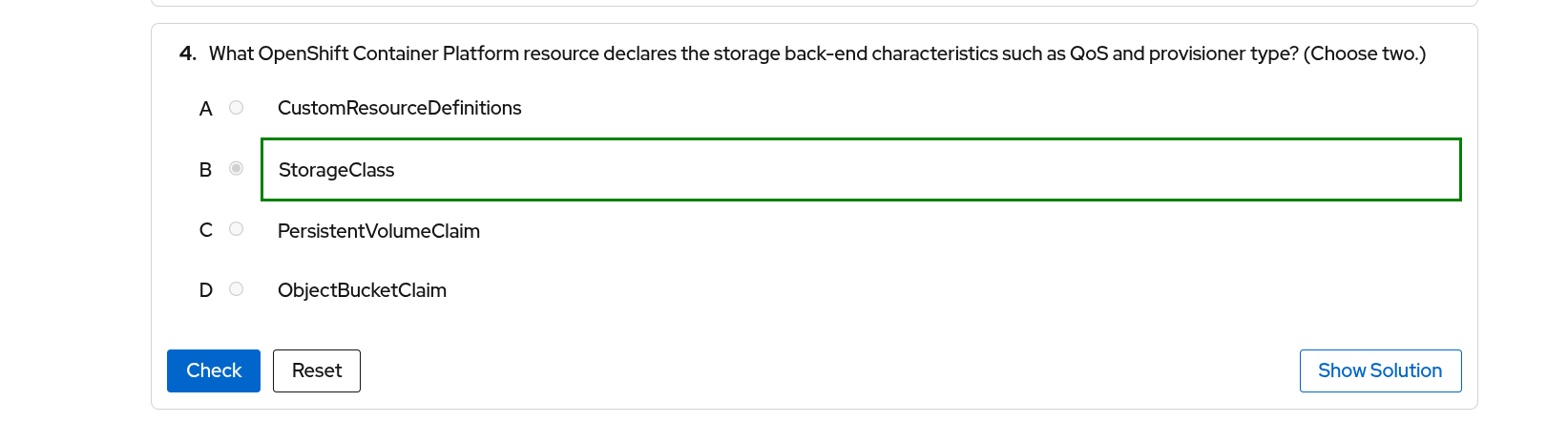Reveal the answer with Show Solution
The width and height of the screenshot is (1568, 423).
point(1380,370)
